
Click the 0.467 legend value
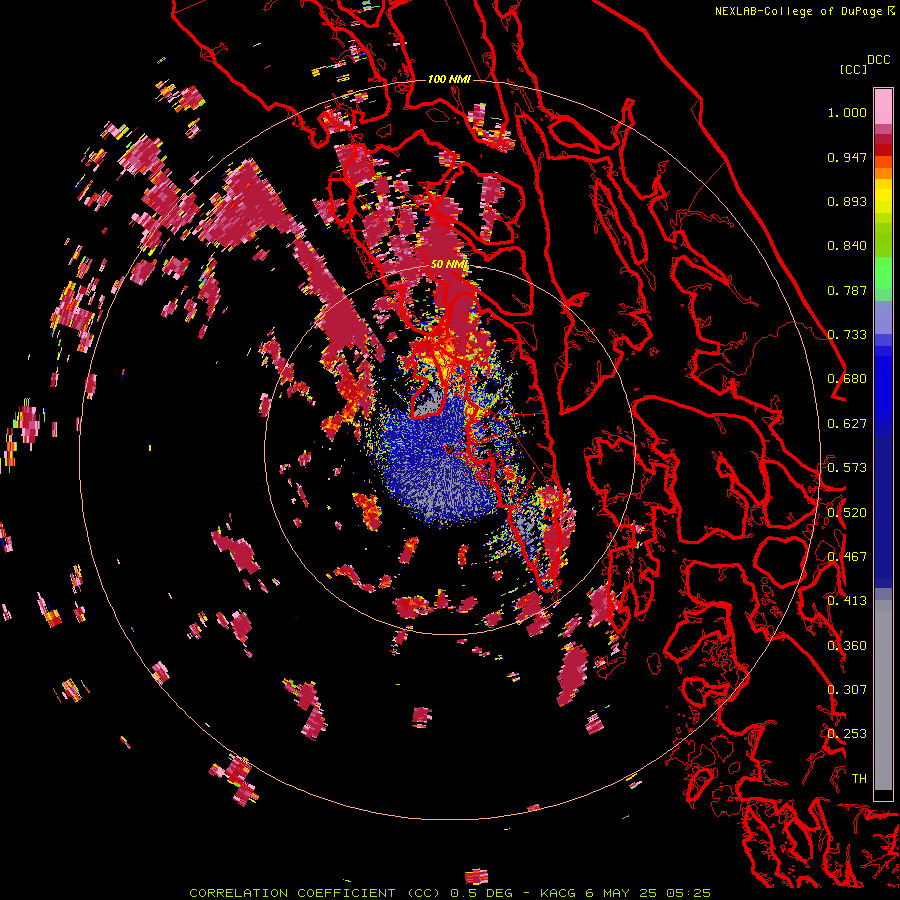[847, 557]
